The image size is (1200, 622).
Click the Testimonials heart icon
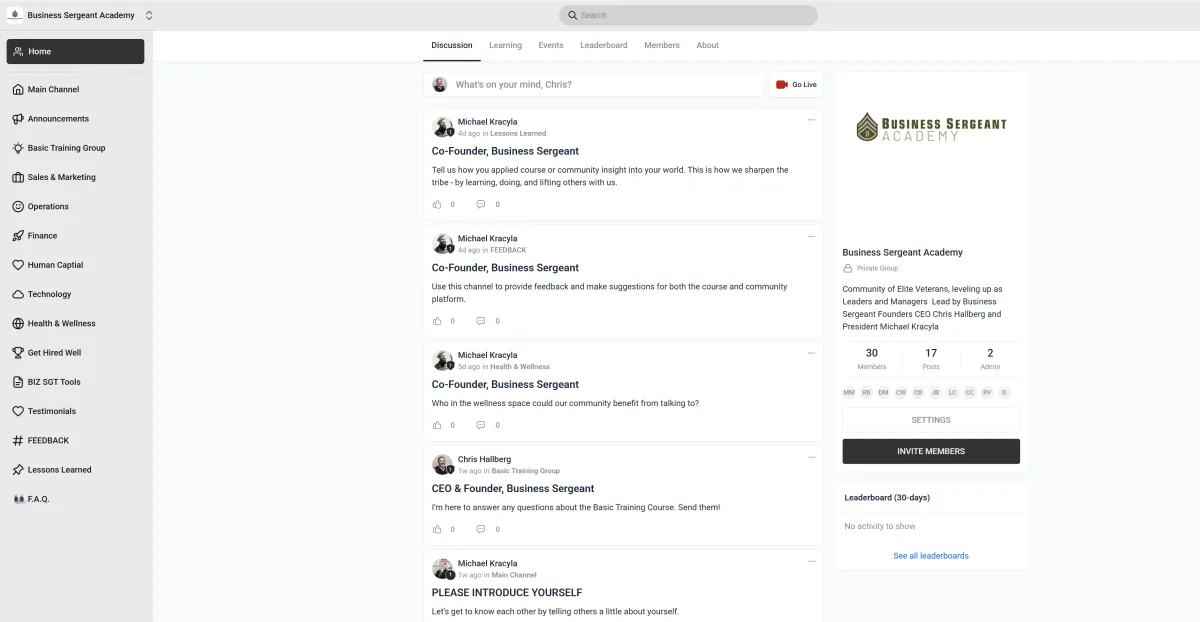click(x=18, y=411)
